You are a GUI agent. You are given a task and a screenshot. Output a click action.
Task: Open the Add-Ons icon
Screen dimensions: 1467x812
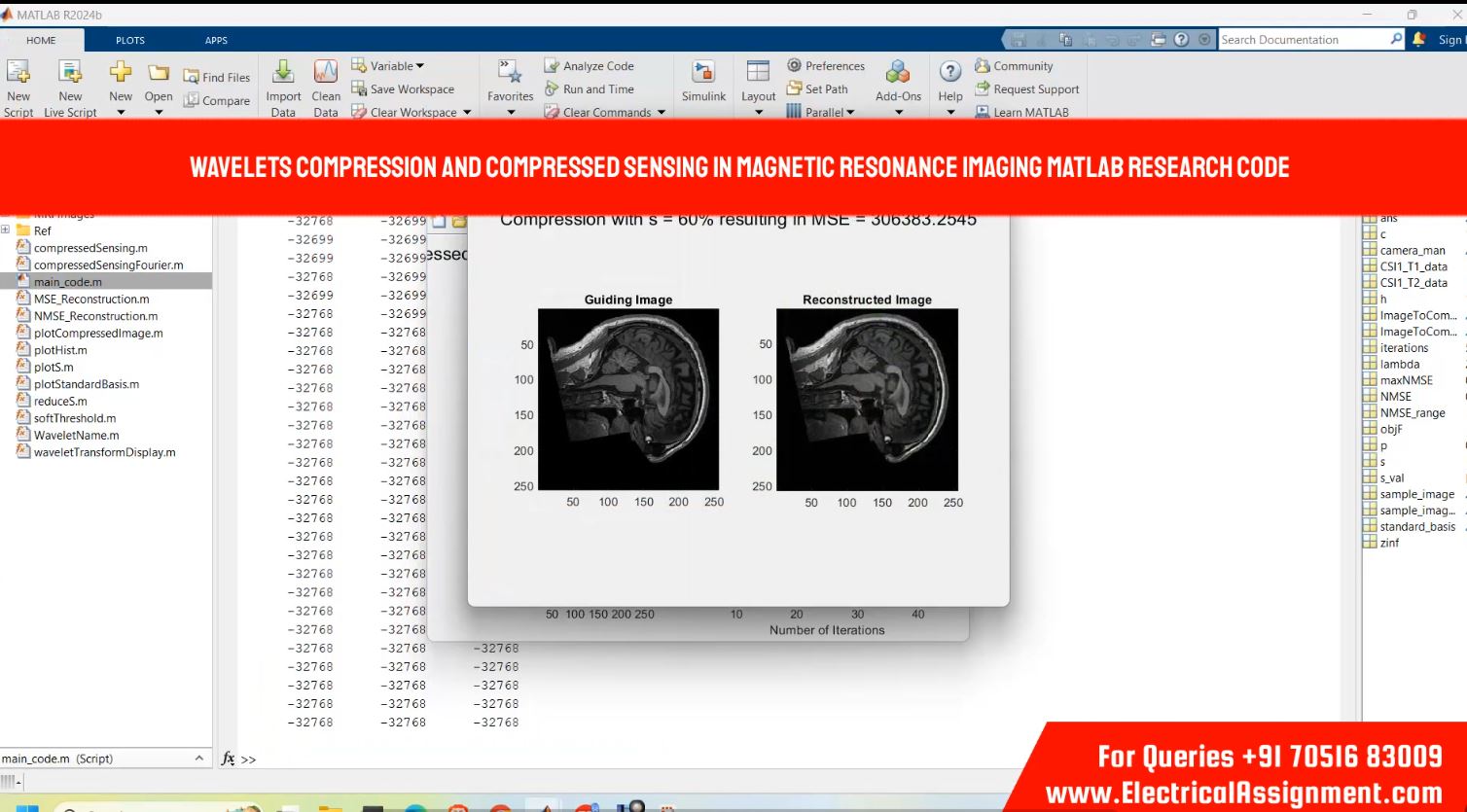click(898, 74)
